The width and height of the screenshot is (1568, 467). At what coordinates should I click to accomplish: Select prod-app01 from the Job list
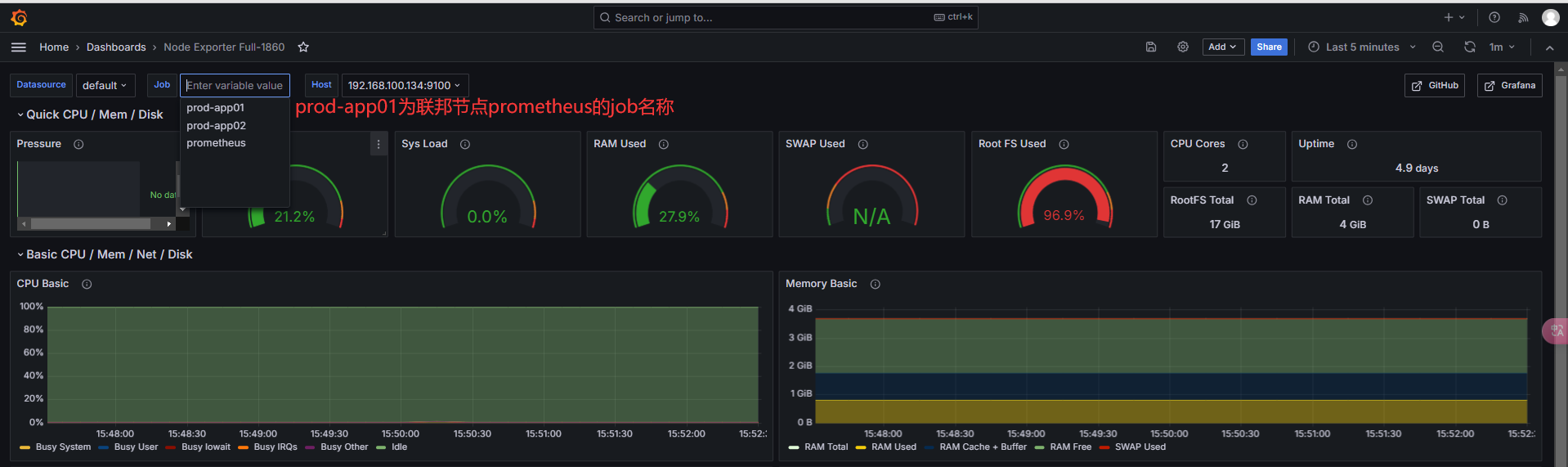215,108
